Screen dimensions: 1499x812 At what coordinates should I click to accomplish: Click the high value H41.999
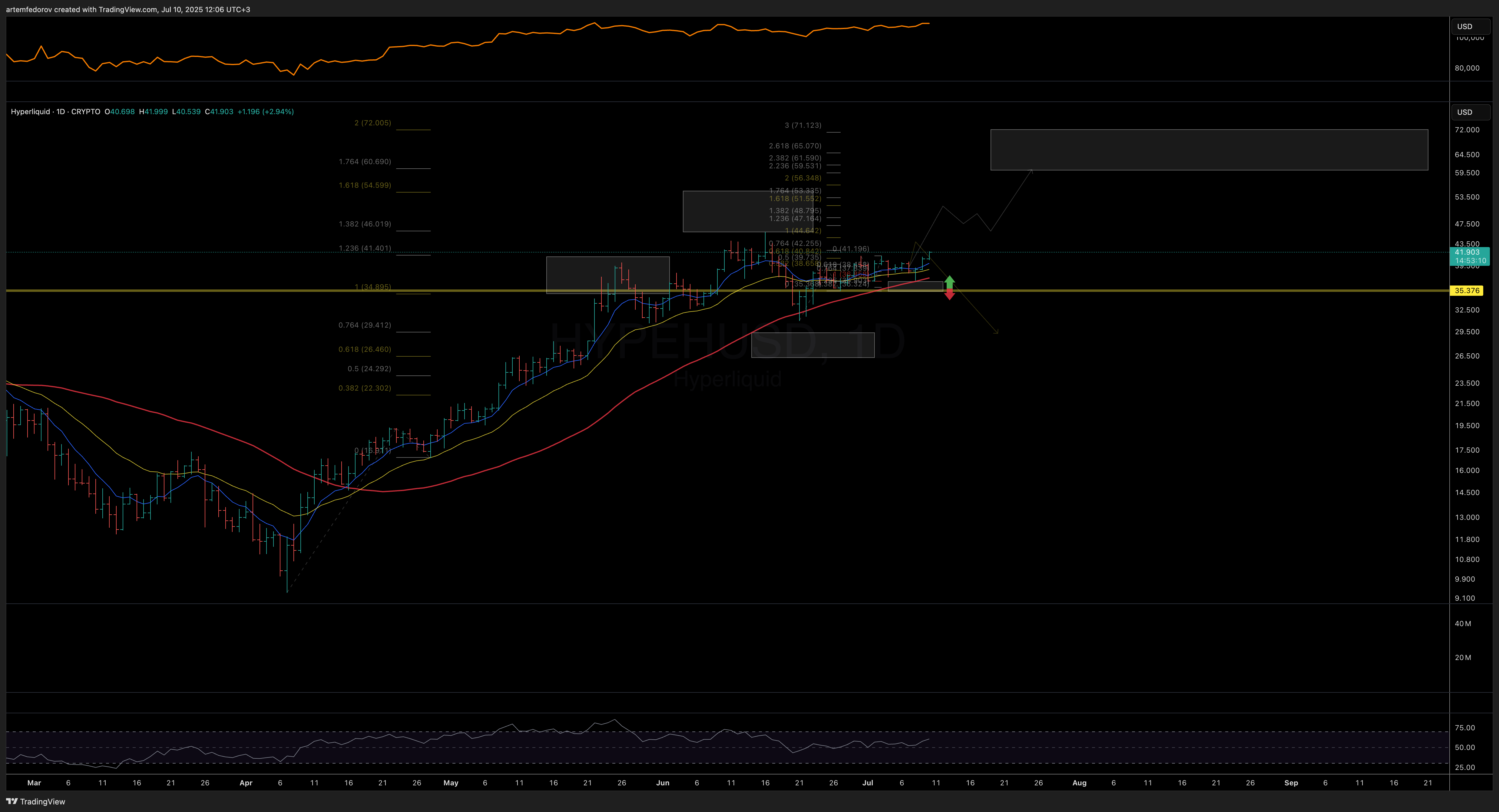pos(153,112)
